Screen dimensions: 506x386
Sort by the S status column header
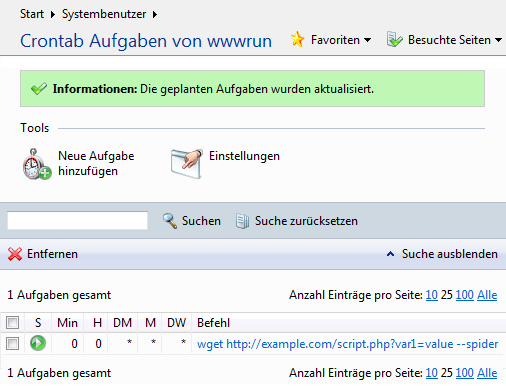pos(38,323)
